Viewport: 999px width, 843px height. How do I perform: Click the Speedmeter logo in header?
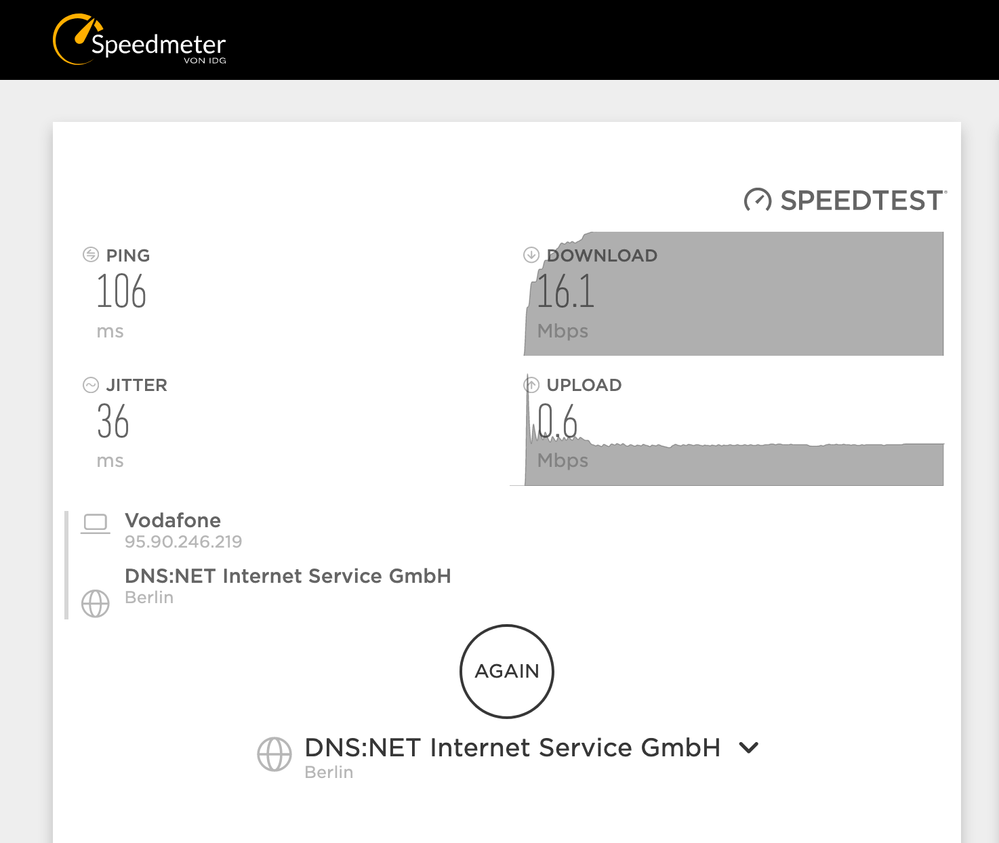(140, 41)
